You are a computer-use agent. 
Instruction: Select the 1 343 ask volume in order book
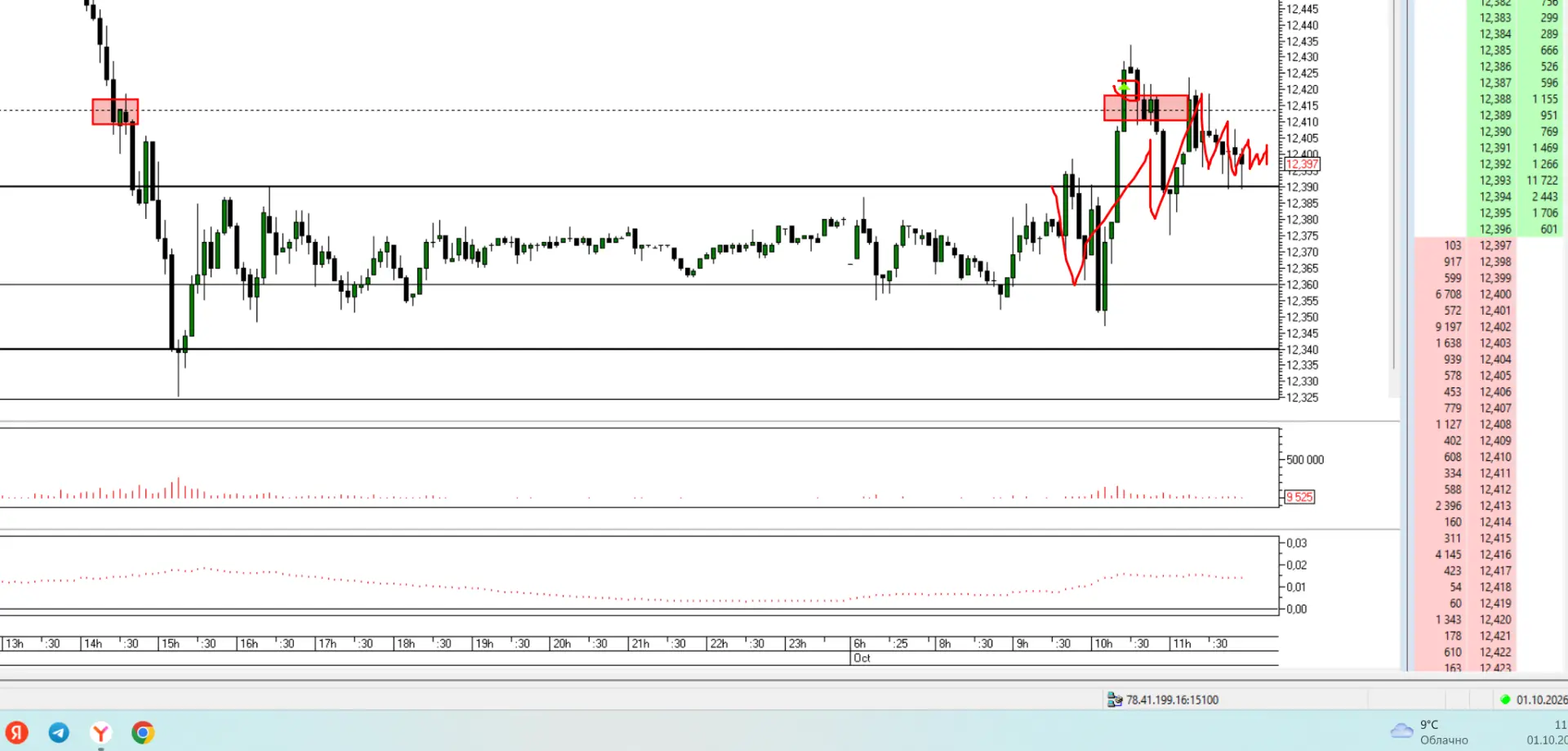(1448, 619)
